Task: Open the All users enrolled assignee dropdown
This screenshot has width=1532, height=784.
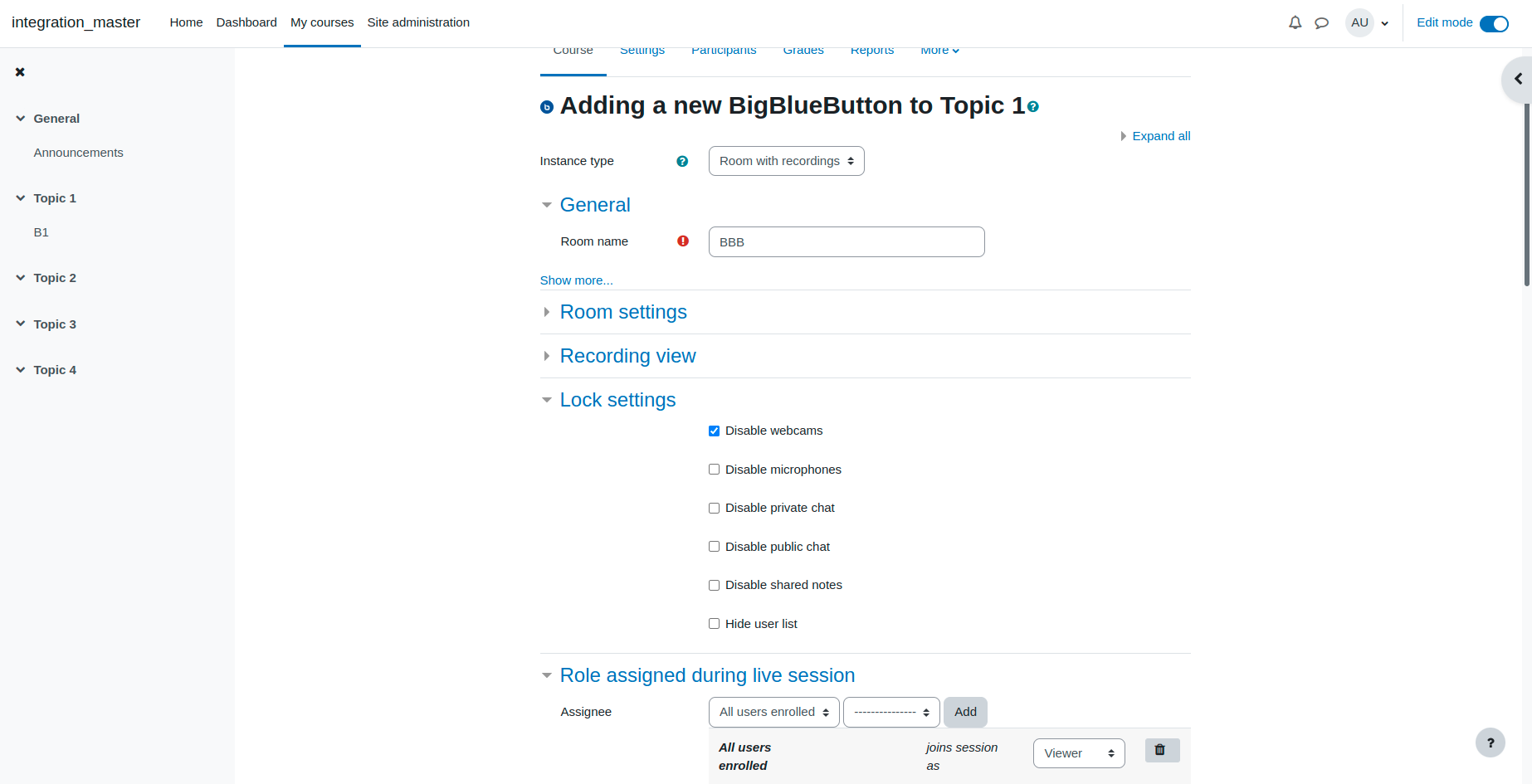Action: [773, 712]
